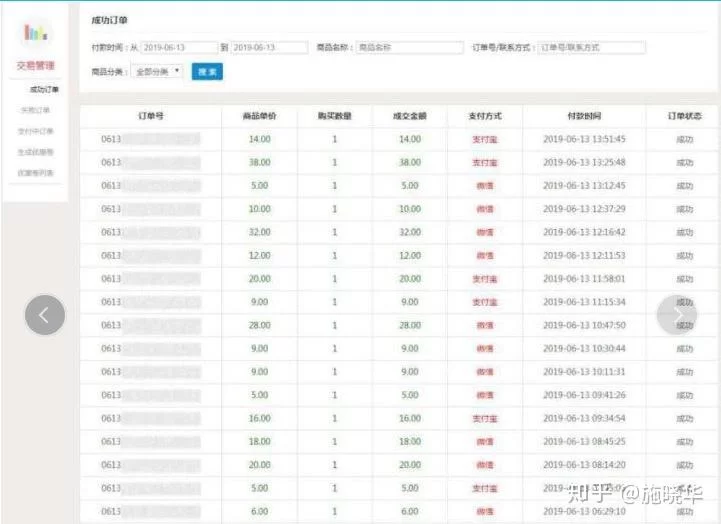Click 微信 link in the 13:12:45 row
This screenshot has width=721, height=524.
tap(485, 186)
